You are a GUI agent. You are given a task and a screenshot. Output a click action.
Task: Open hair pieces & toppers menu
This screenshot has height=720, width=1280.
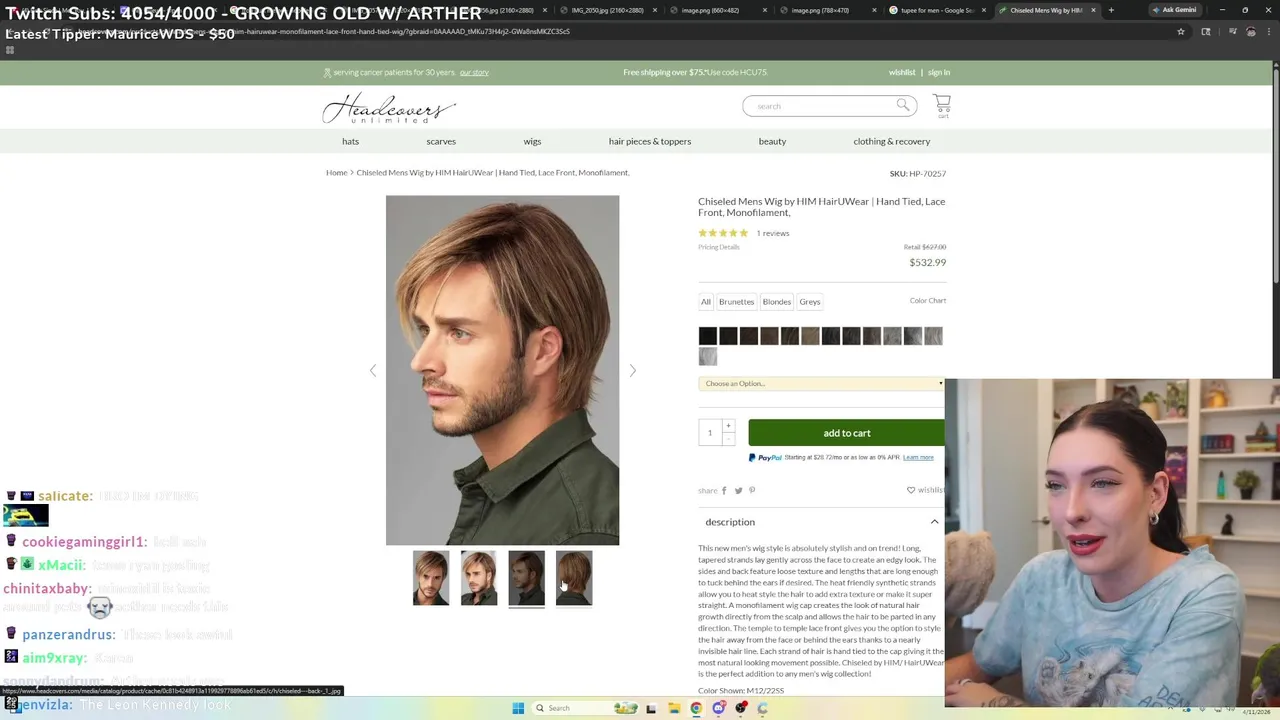pyautogui.click(x=650, y=141)
